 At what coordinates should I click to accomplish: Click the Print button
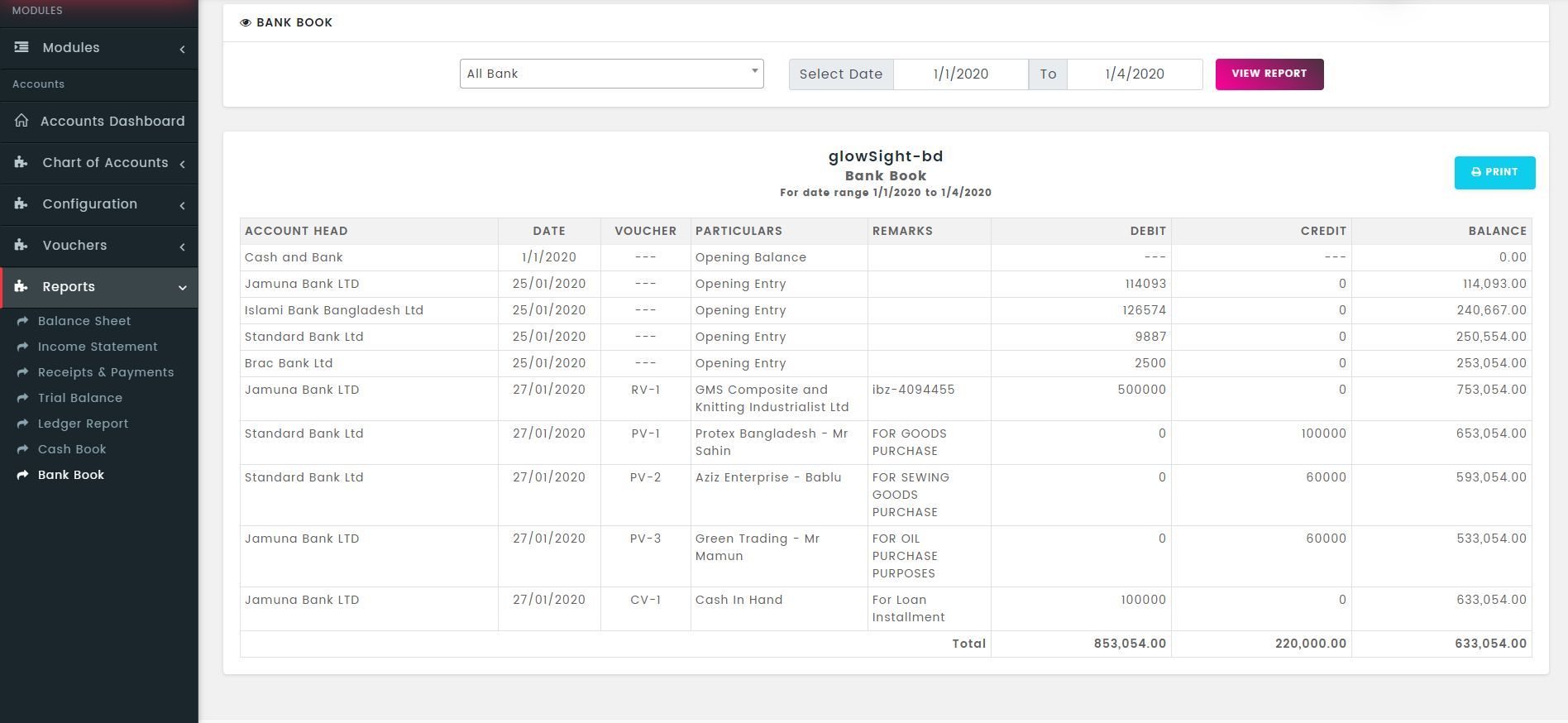(1494, 172)
